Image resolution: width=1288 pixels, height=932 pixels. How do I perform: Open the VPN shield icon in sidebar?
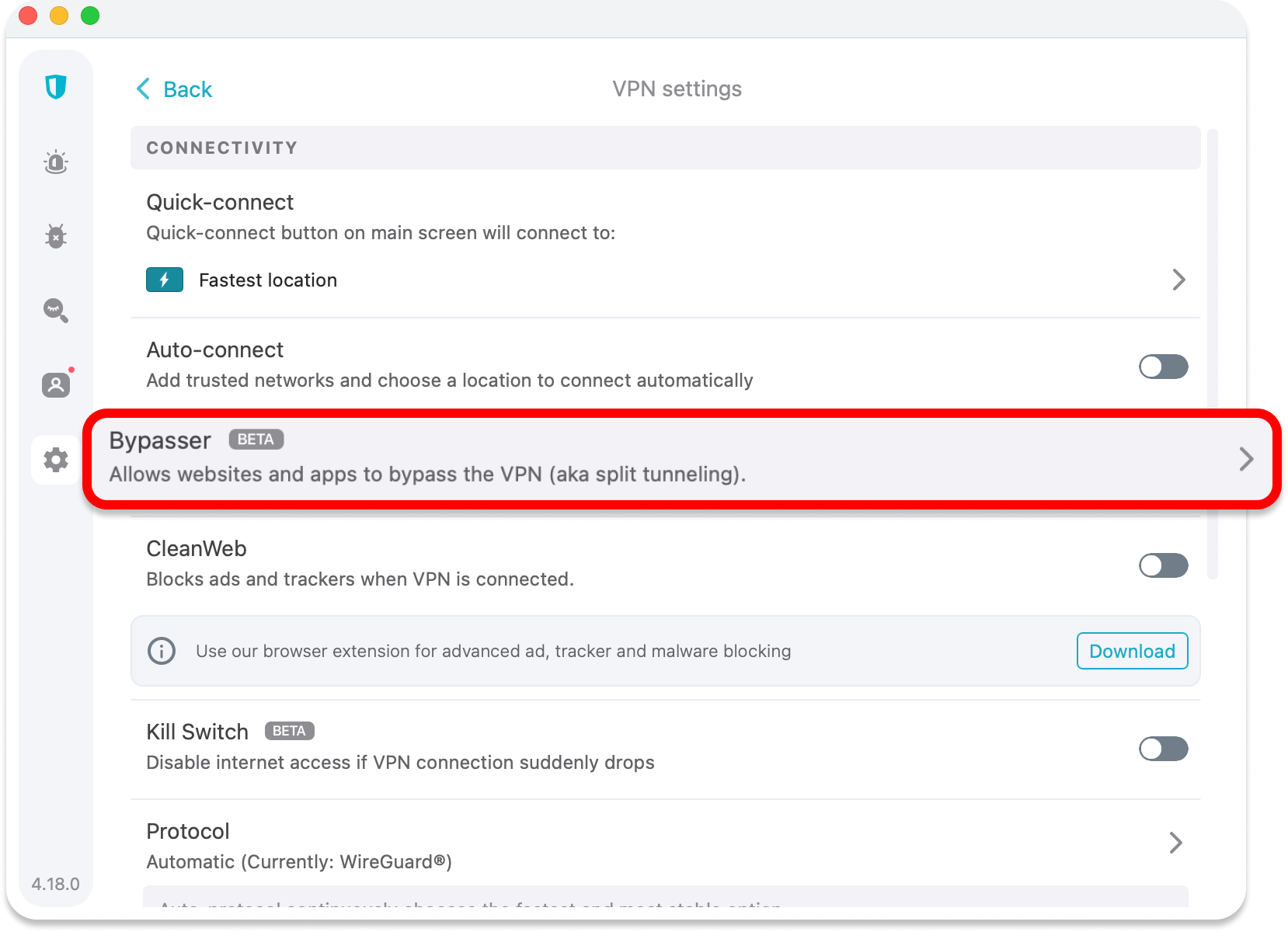pos(56,87)
